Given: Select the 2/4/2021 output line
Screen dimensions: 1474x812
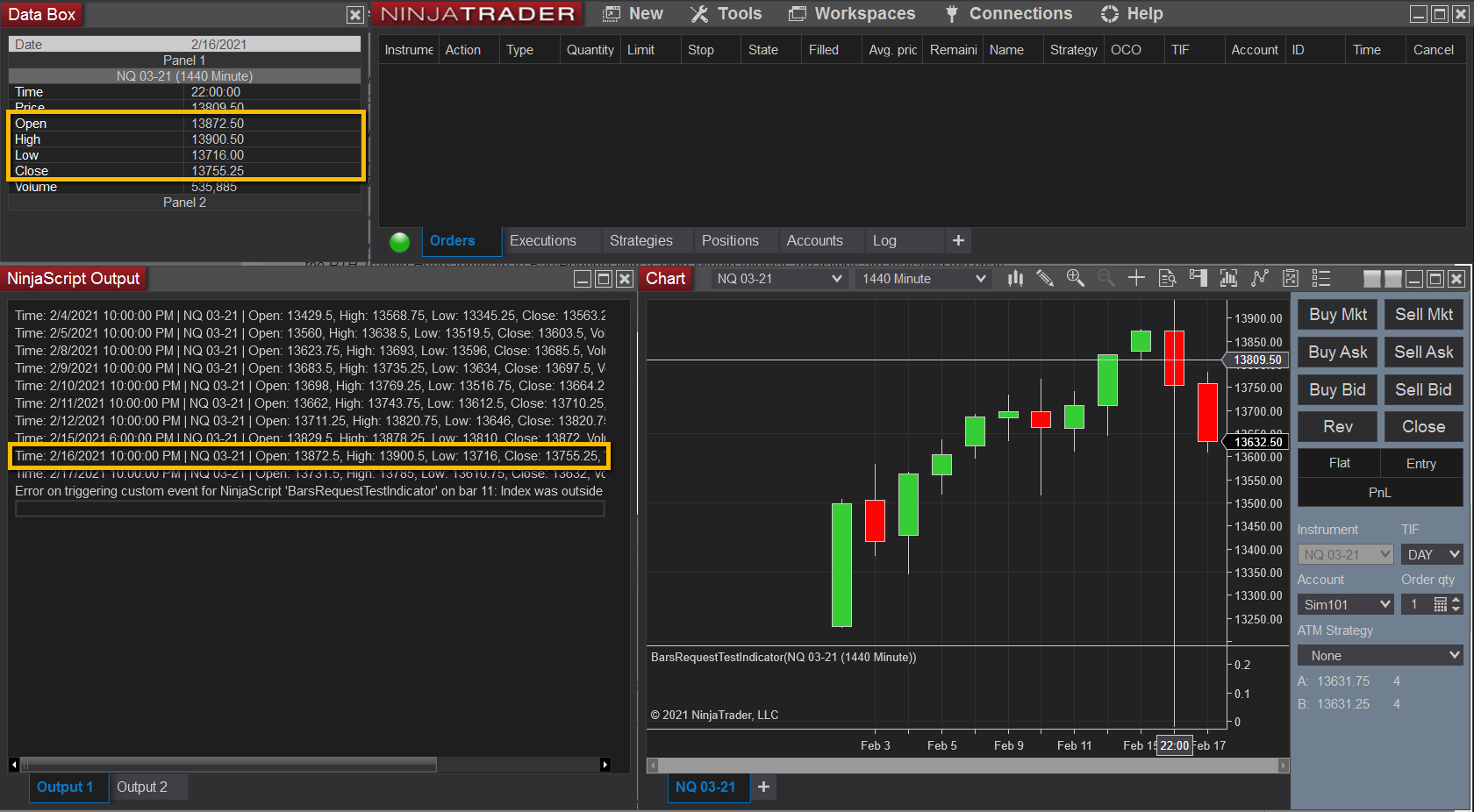Looking at the screenshot, I should tap(310, 316).
